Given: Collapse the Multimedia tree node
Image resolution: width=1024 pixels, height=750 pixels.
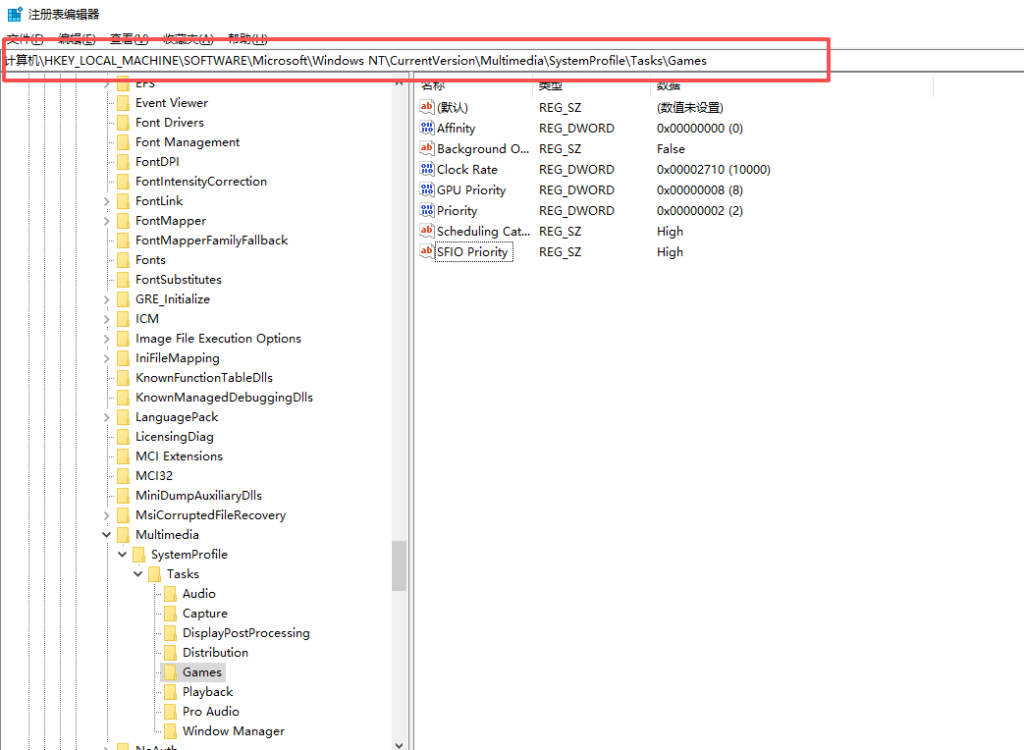Looking at the screenshot, I should 107,535.
